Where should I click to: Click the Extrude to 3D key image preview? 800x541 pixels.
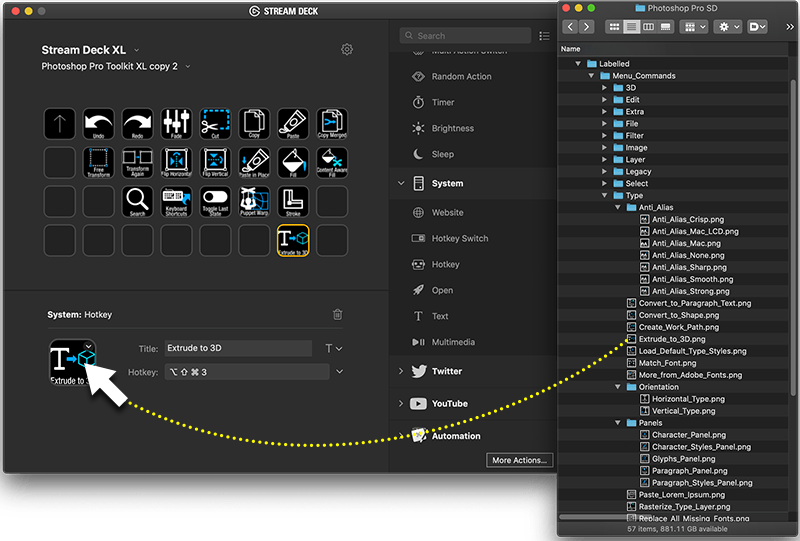[x=72, y=362]
